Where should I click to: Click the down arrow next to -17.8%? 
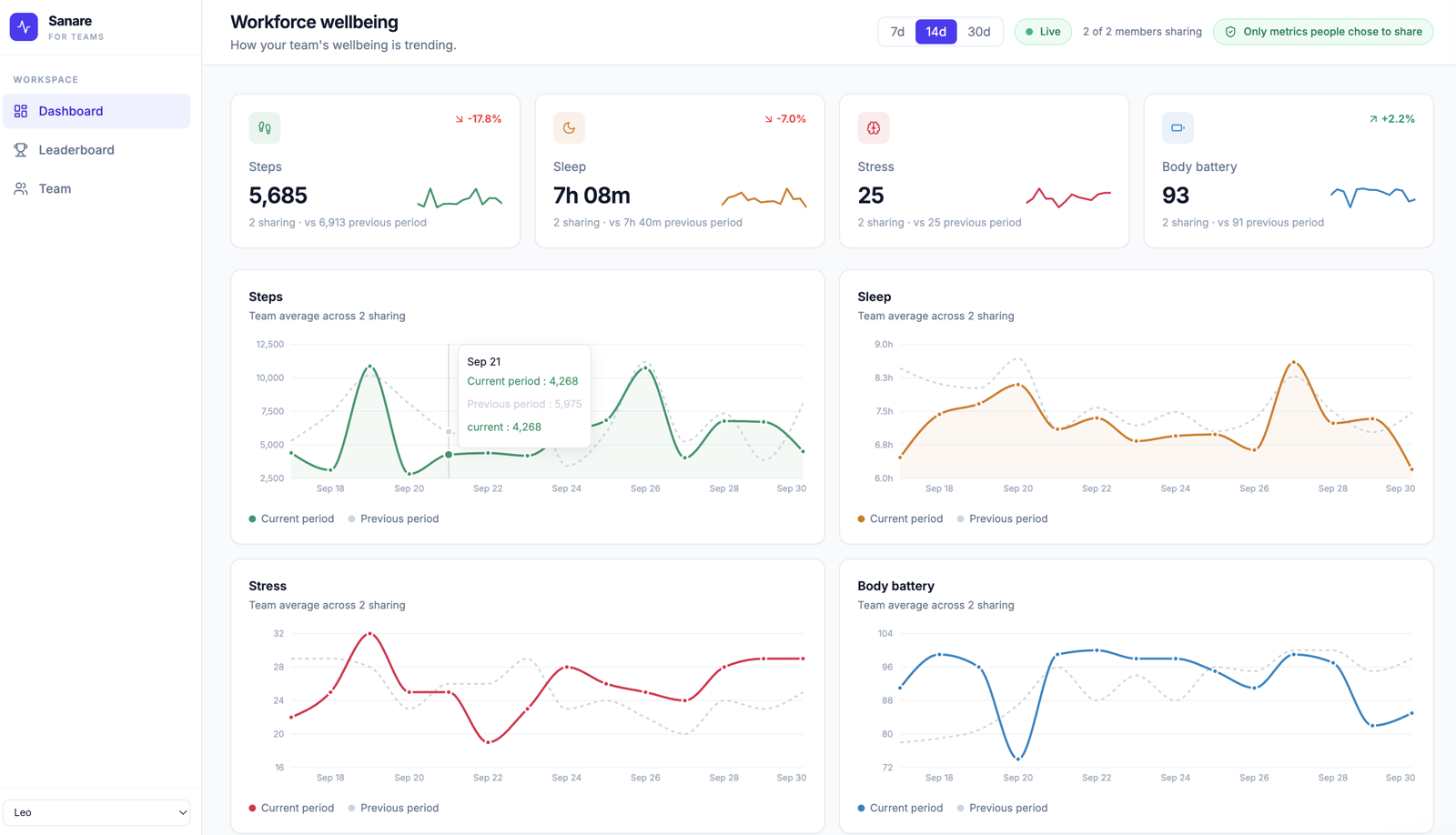[x=460, y=119]
